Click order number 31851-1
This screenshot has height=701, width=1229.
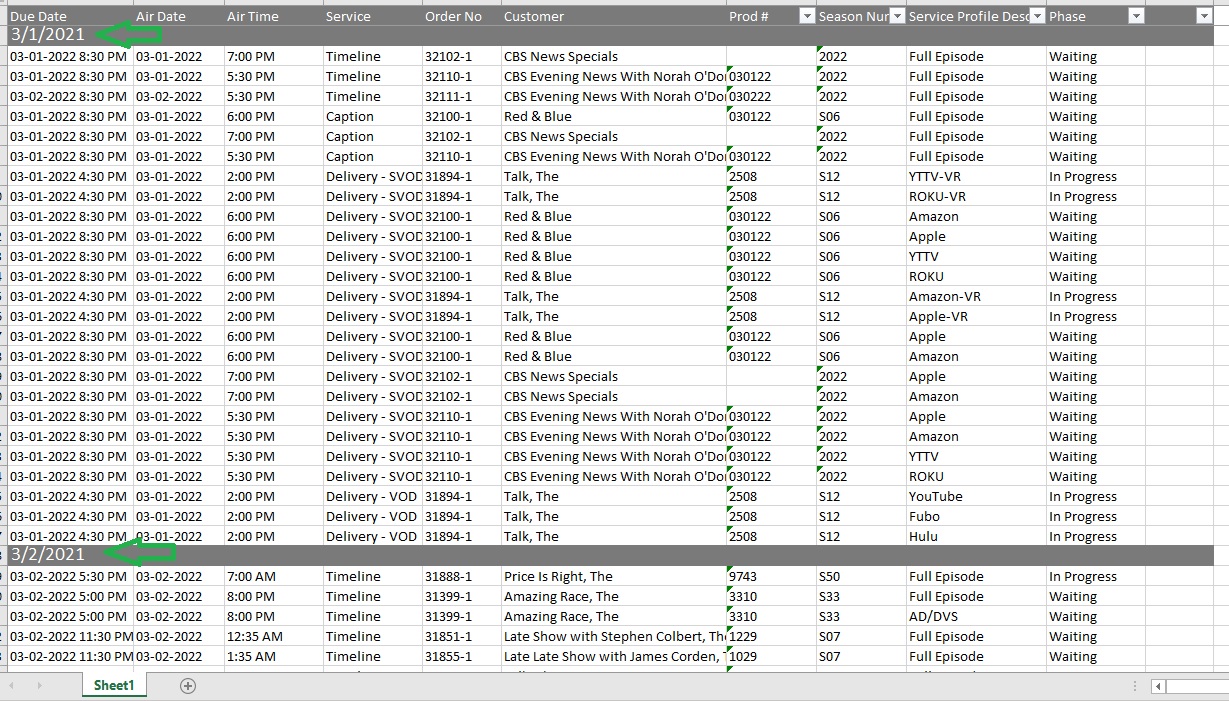462,636
